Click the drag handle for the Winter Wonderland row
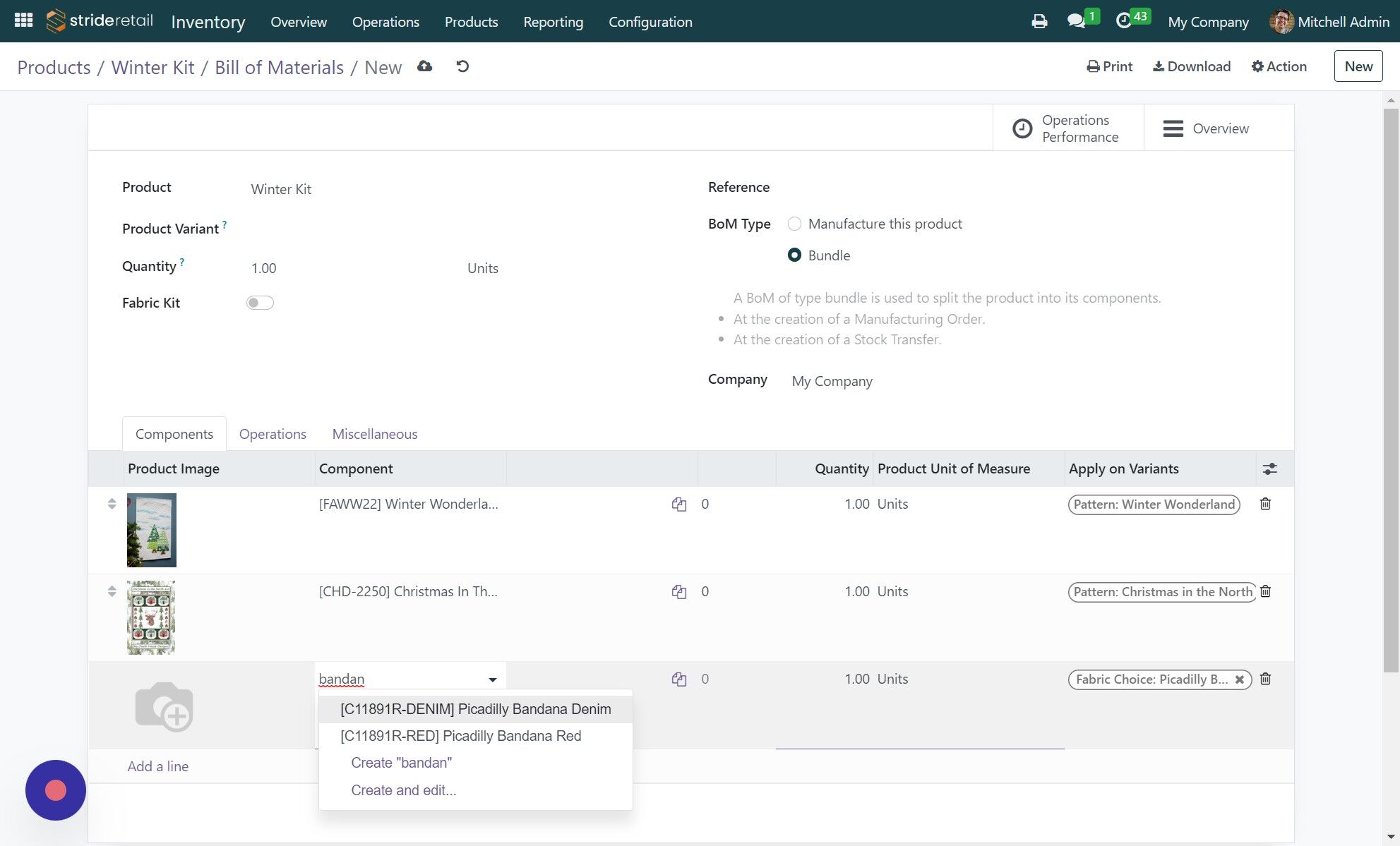Image resolution: width=1400 pixels, height=846 pixels. coord(112,504)
